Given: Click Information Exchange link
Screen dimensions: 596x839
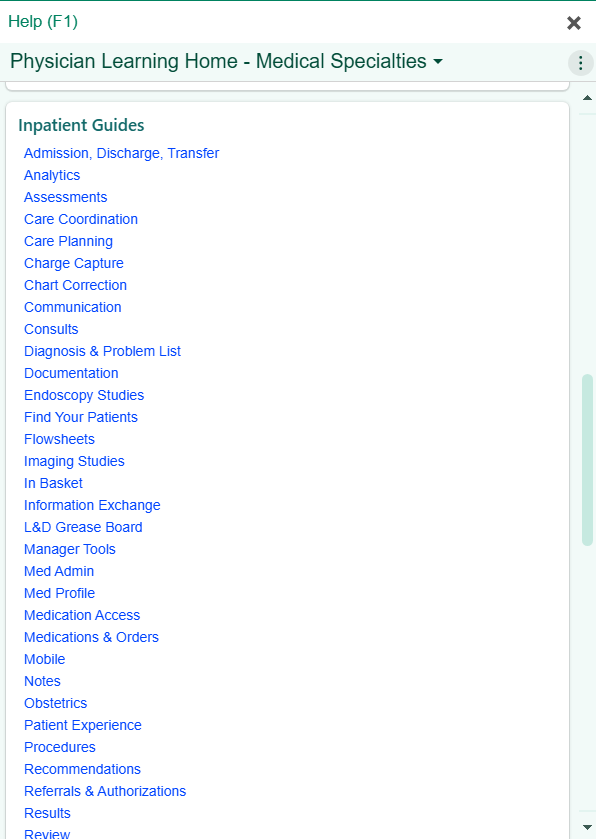Looking at the screenshot, I should (x=92, y=504).
